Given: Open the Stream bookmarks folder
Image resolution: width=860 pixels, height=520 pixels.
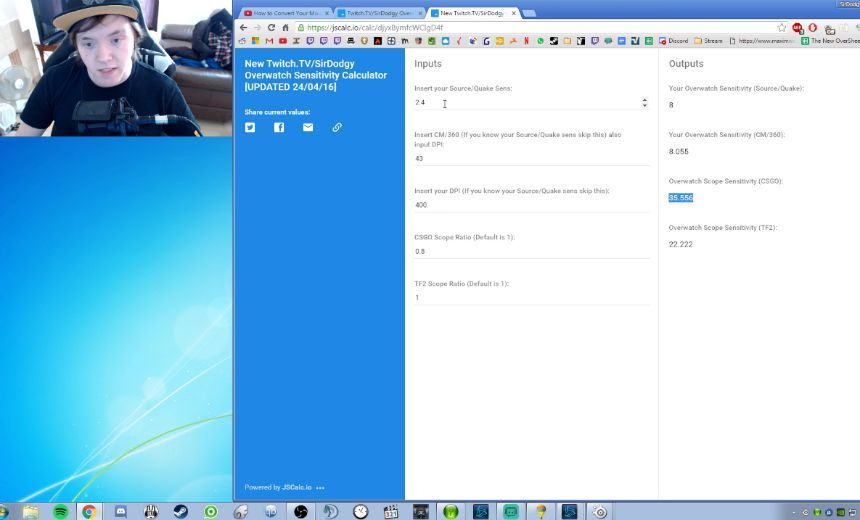Looking at the screenshot, I should (708, 41).
